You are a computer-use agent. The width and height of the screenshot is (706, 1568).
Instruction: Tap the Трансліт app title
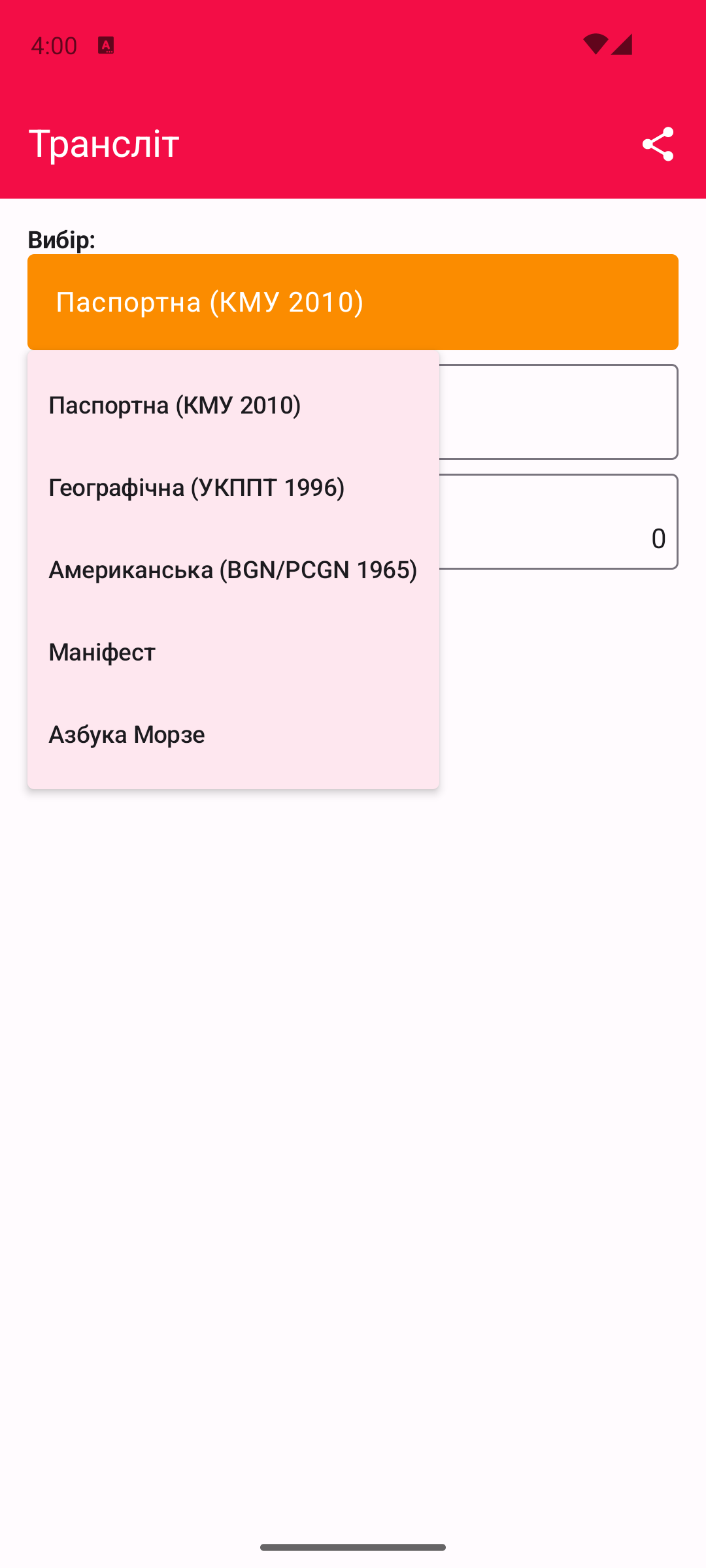click(x=104, y=144)
